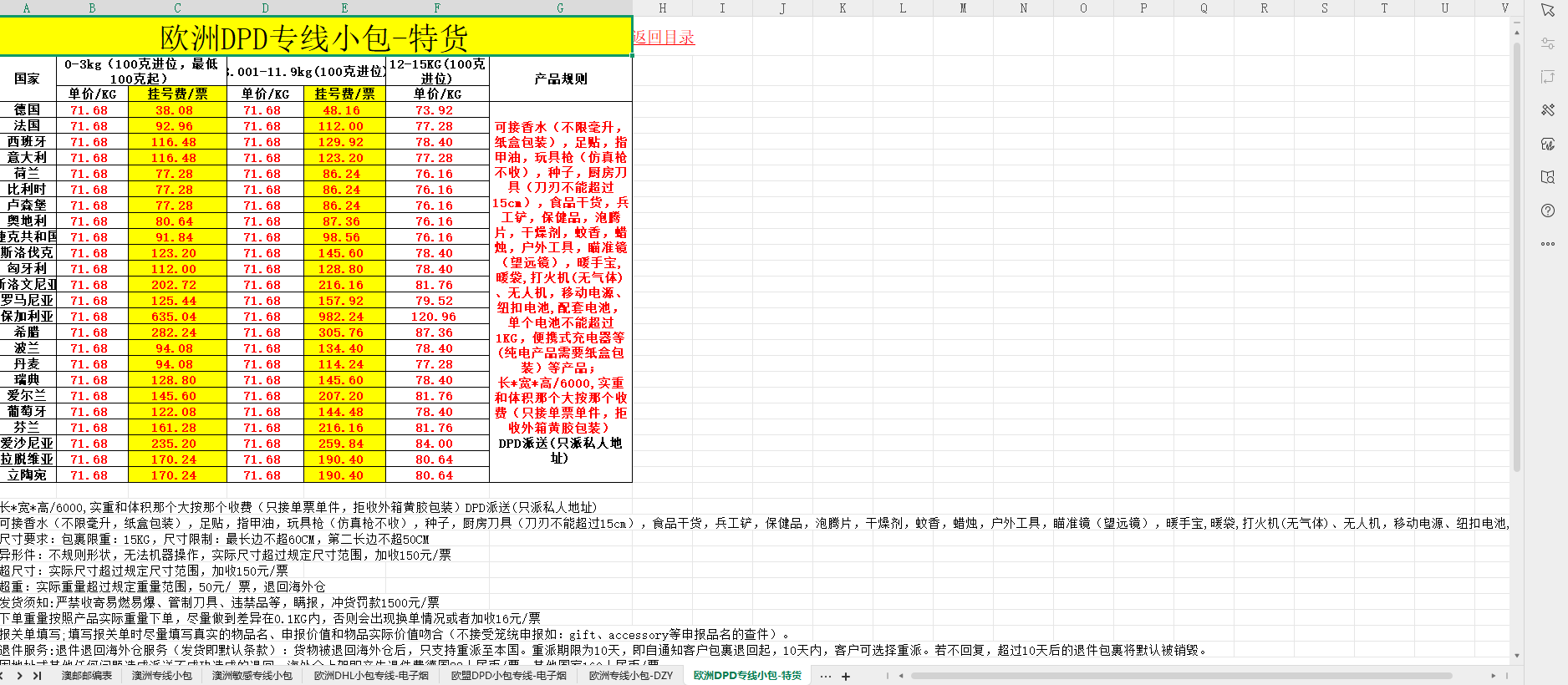The image size is (1568, 685).
Task: Click the 立陶宛 country cell
Action: click(27, 474)
